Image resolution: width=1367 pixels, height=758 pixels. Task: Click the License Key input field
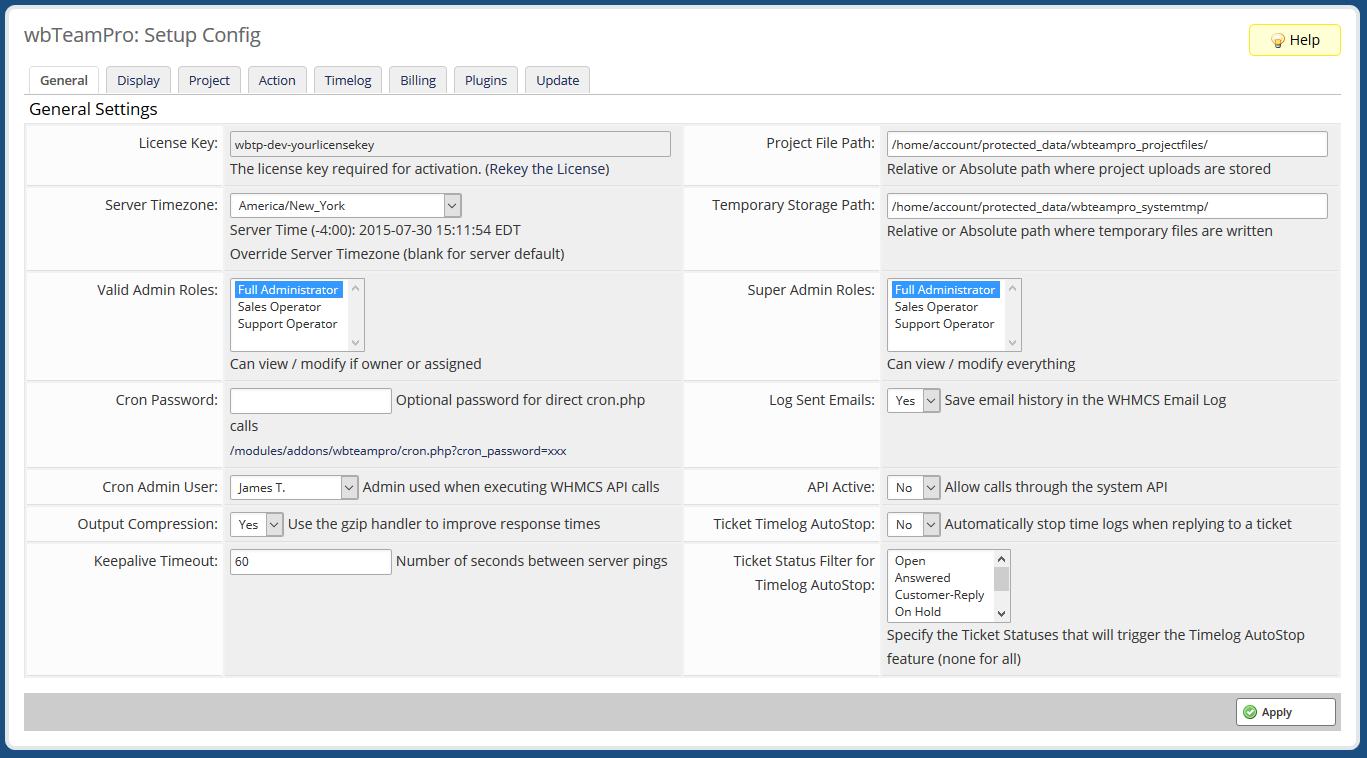coord(450,143)
